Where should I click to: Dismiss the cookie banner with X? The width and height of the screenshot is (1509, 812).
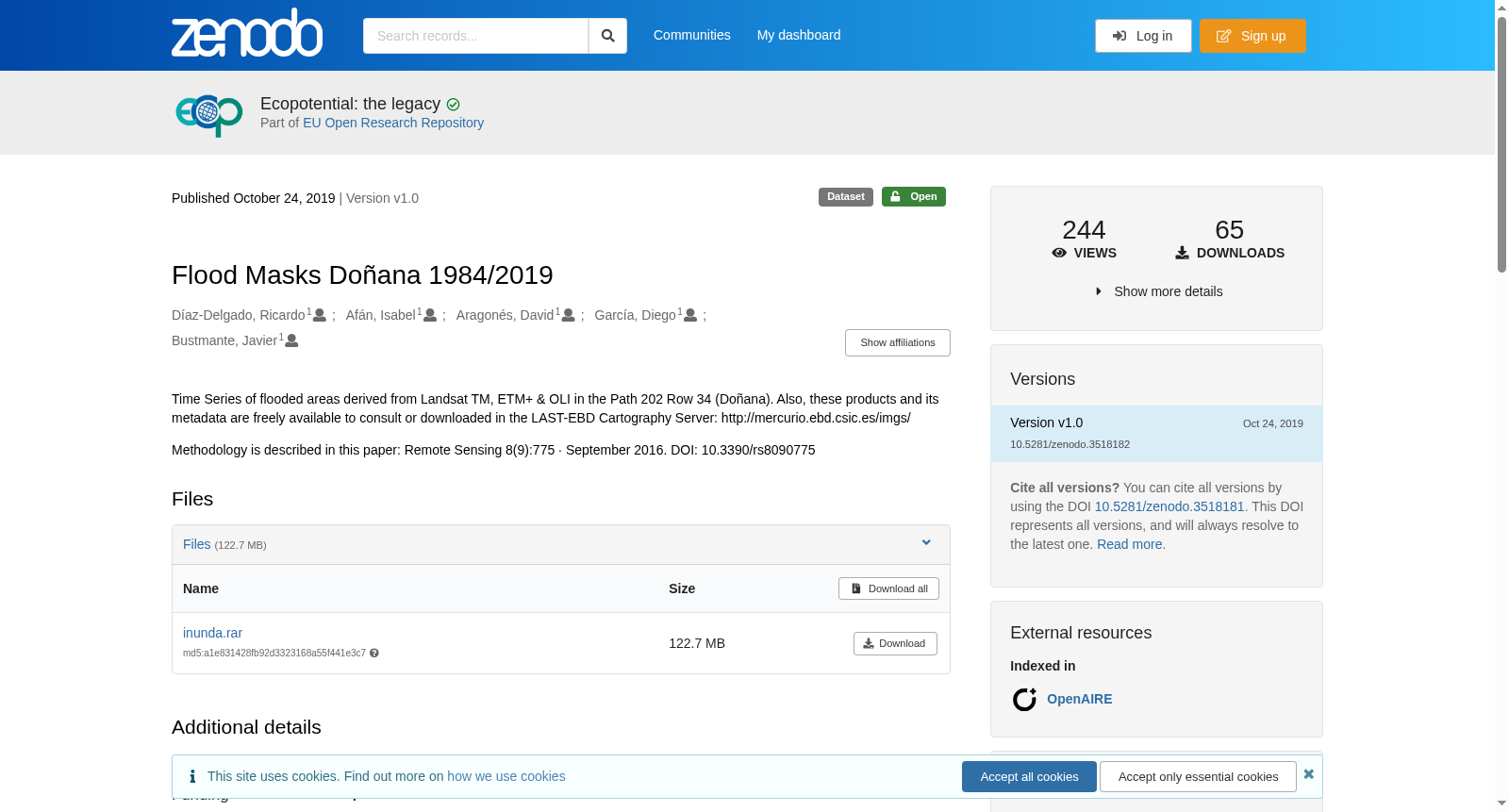[1308, 774]
